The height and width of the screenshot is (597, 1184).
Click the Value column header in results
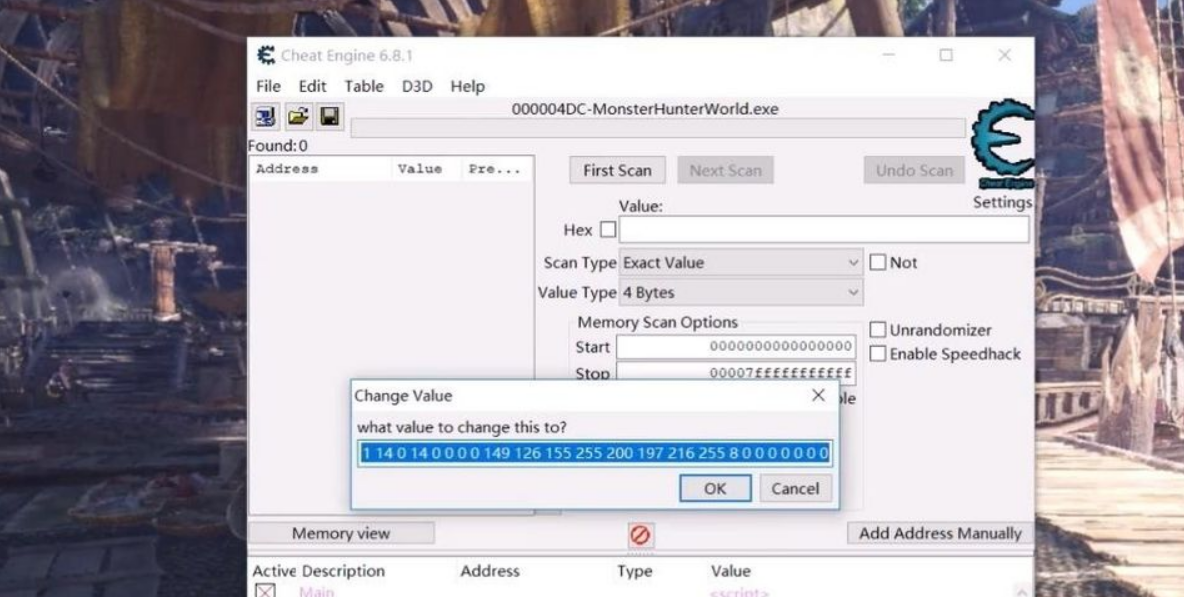click(x=427, y=169)
